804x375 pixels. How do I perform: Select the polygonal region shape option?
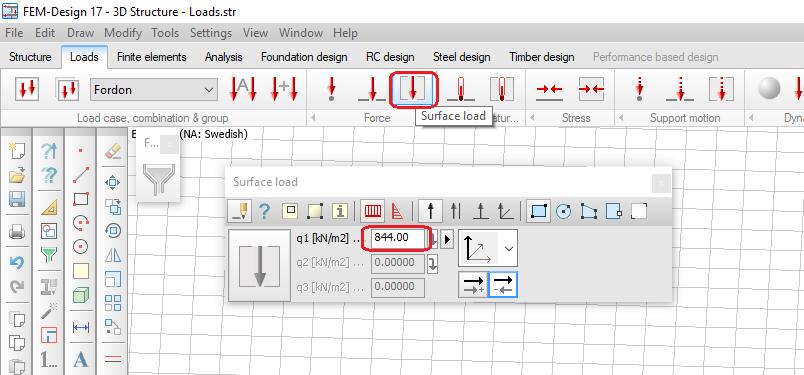point(589,211)
